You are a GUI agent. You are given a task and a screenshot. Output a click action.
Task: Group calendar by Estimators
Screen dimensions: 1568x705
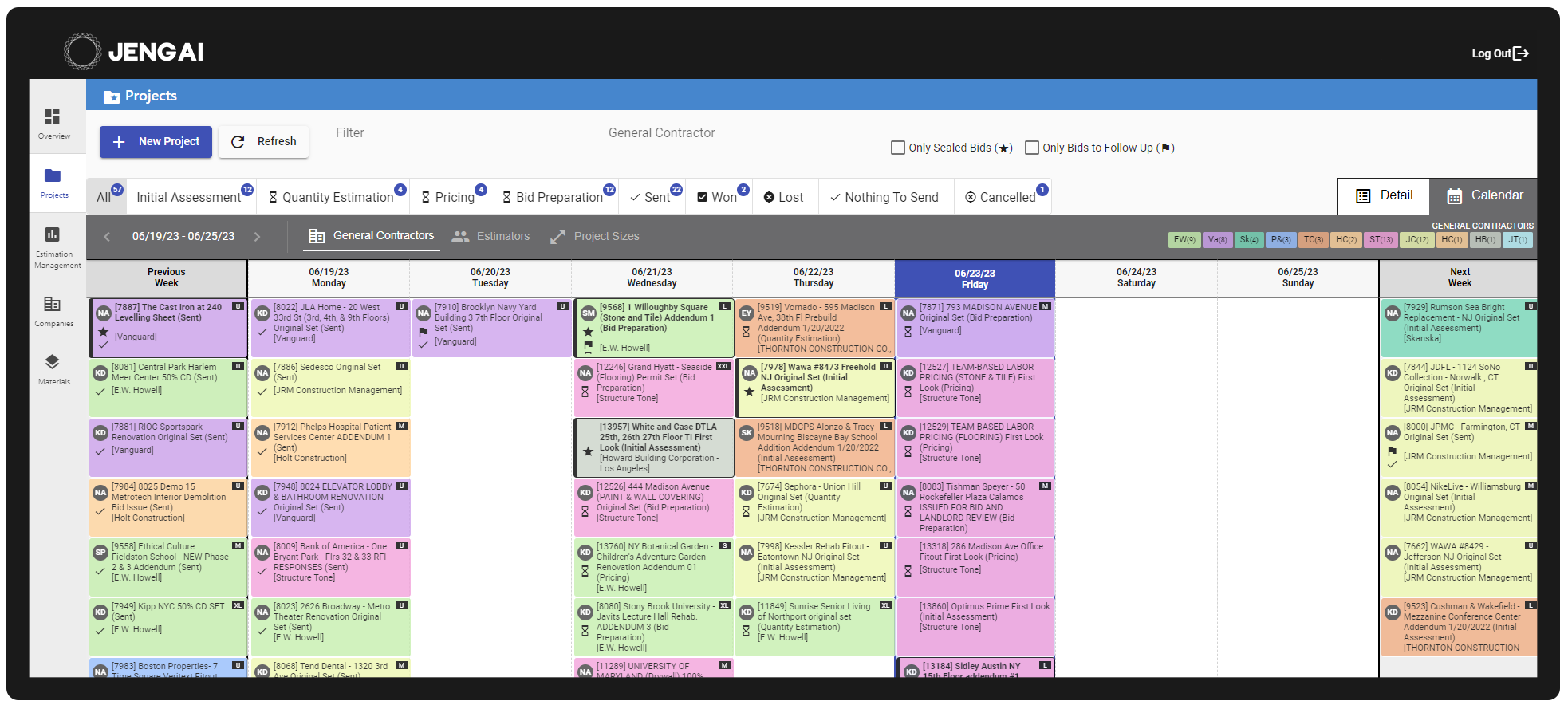click(x=490, y=236)
